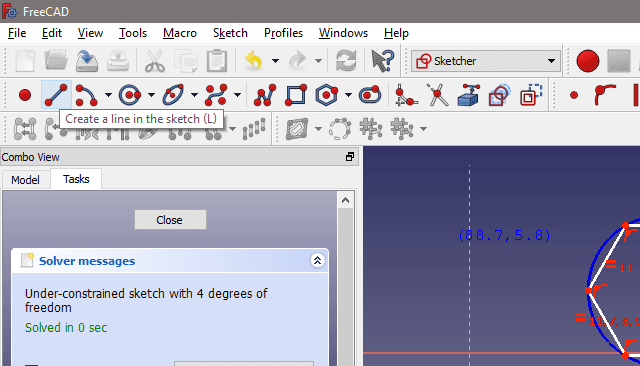The height and width of the screenshot is (366, 640).
Task: Open the Profiles menu
Action: coord(283,33)
